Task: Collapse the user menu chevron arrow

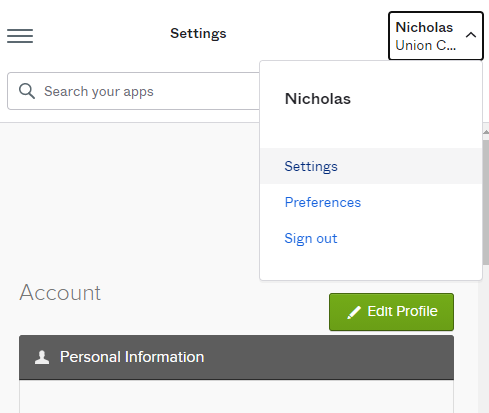Action: 471,35
